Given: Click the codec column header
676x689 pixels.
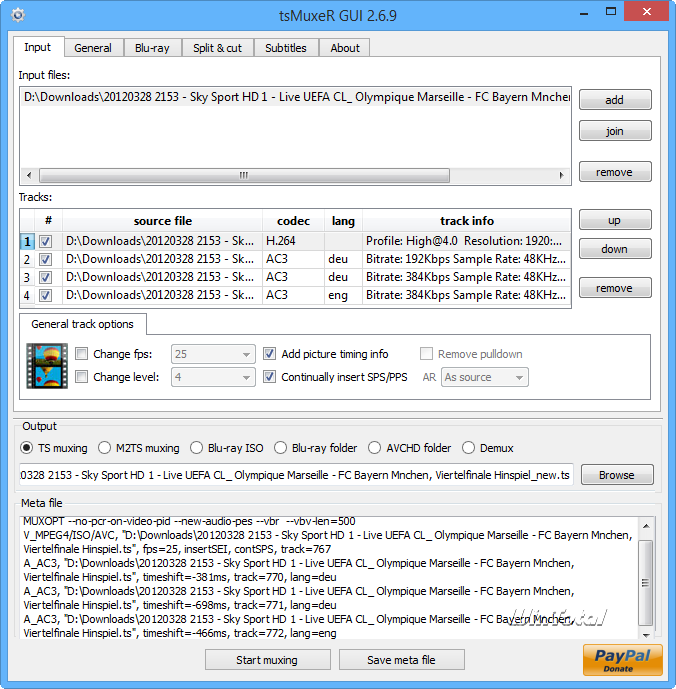Looking at the screenshot, I should coord(294,221).
